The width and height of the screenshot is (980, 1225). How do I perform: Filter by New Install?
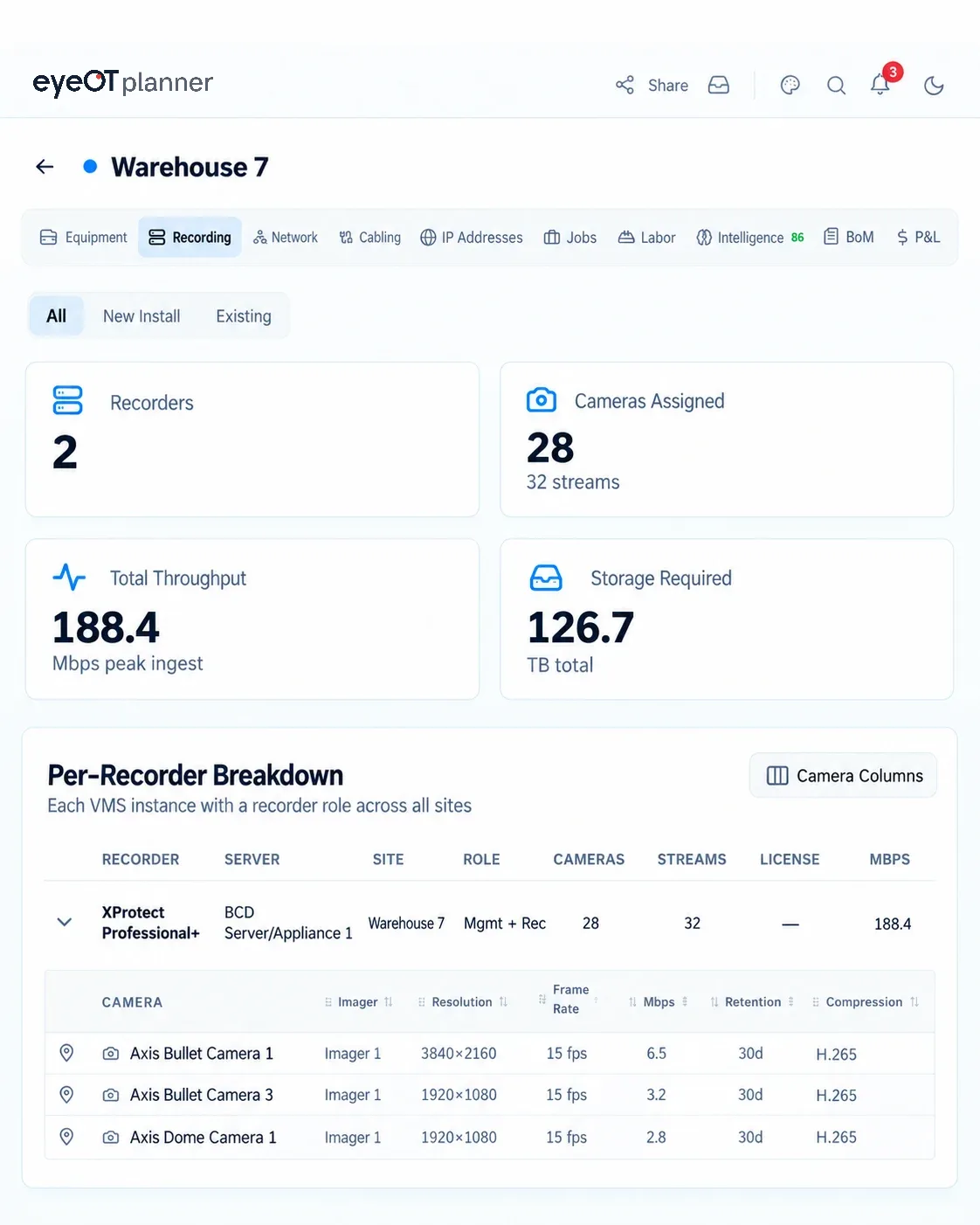141,315
